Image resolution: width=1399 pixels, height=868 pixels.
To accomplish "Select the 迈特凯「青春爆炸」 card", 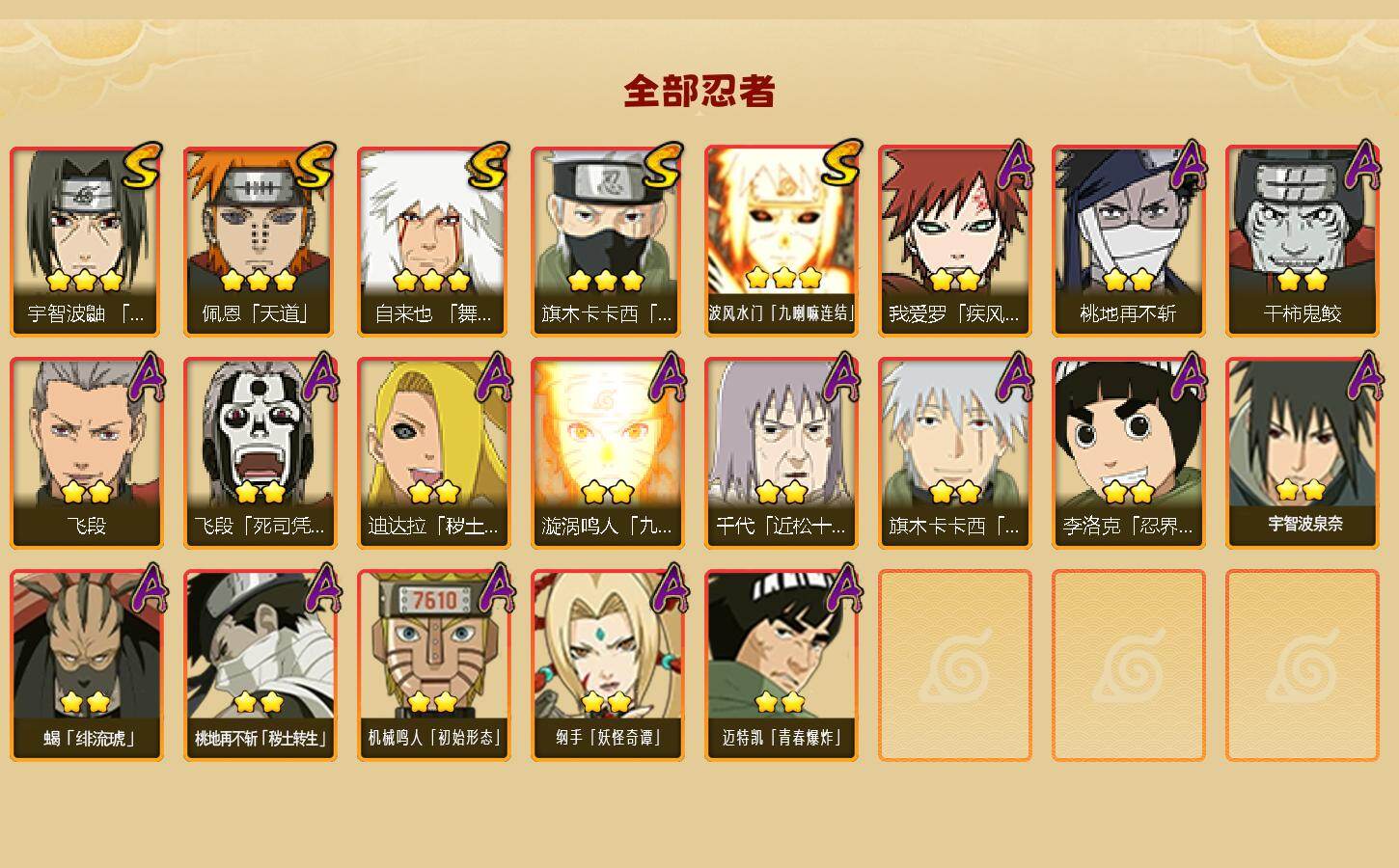I will click(781, 665).
